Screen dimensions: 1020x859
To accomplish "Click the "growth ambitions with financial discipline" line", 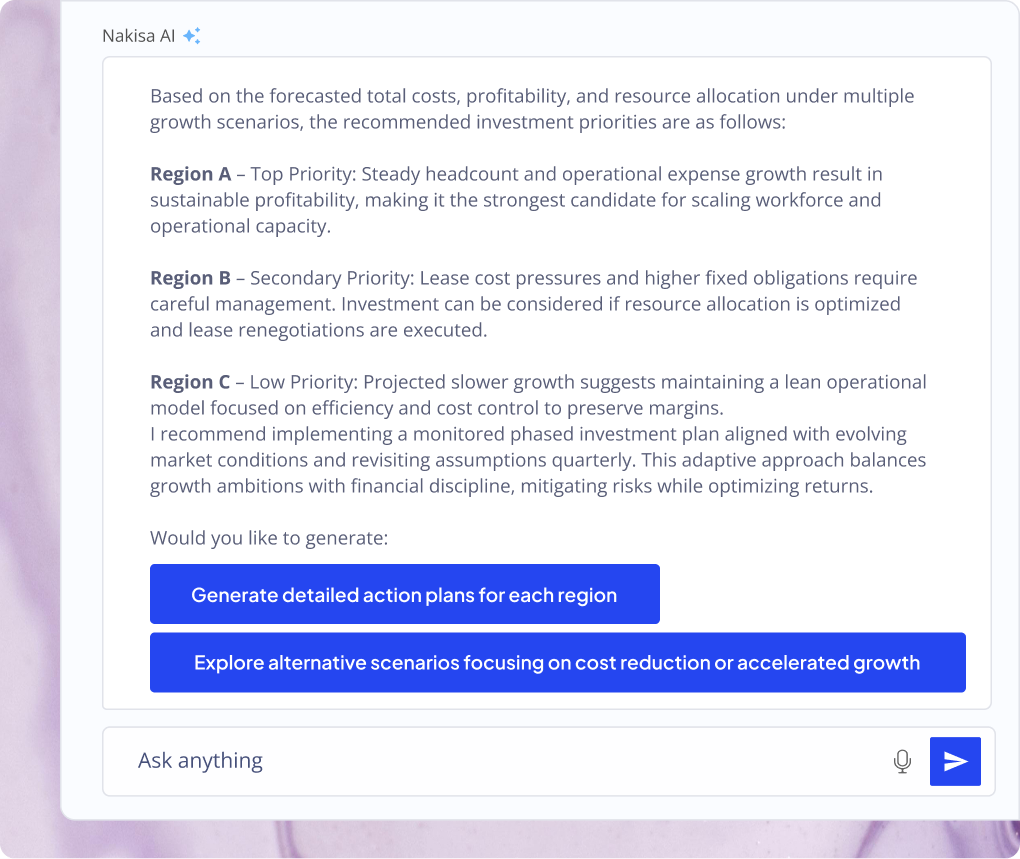I will coord(511,486).
